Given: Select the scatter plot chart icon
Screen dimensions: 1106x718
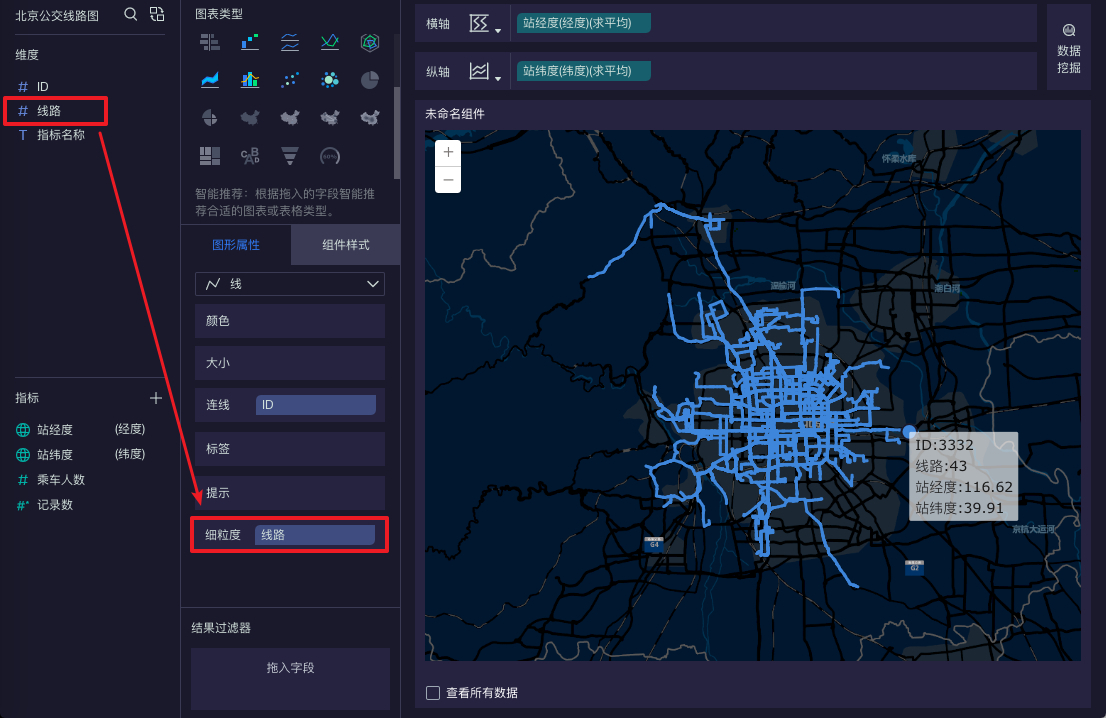Looking at the screenshot, I should (290, 80).
